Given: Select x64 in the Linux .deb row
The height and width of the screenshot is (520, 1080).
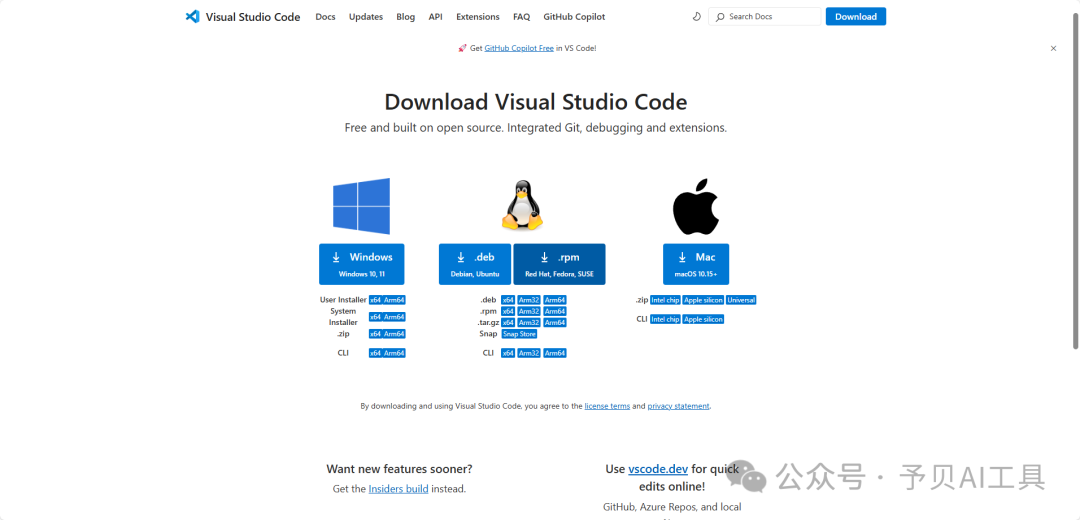Looking at the screenshot, I should [x=508, y=300].
